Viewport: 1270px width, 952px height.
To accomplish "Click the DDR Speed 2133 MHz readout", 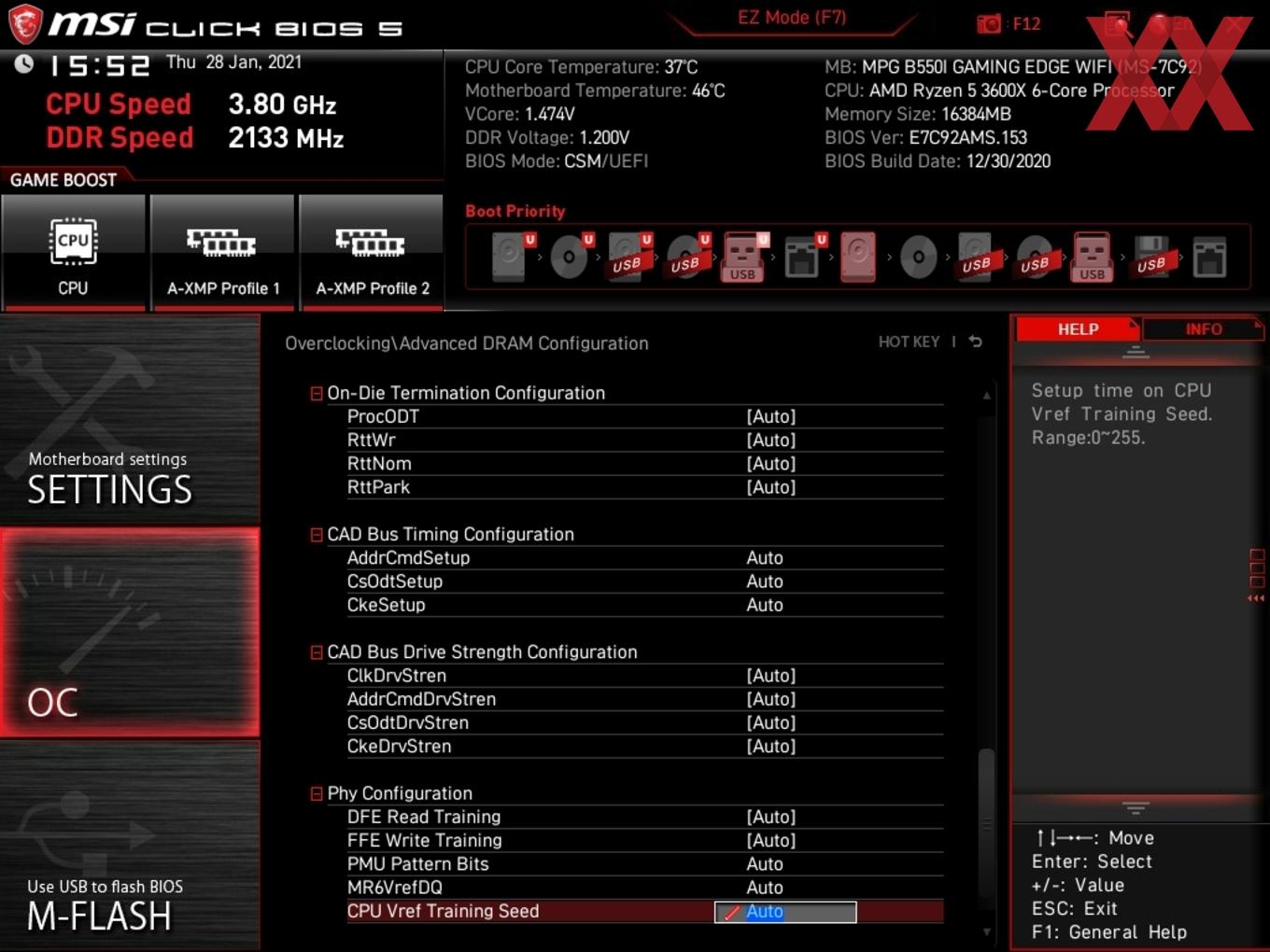I will 195,138.
